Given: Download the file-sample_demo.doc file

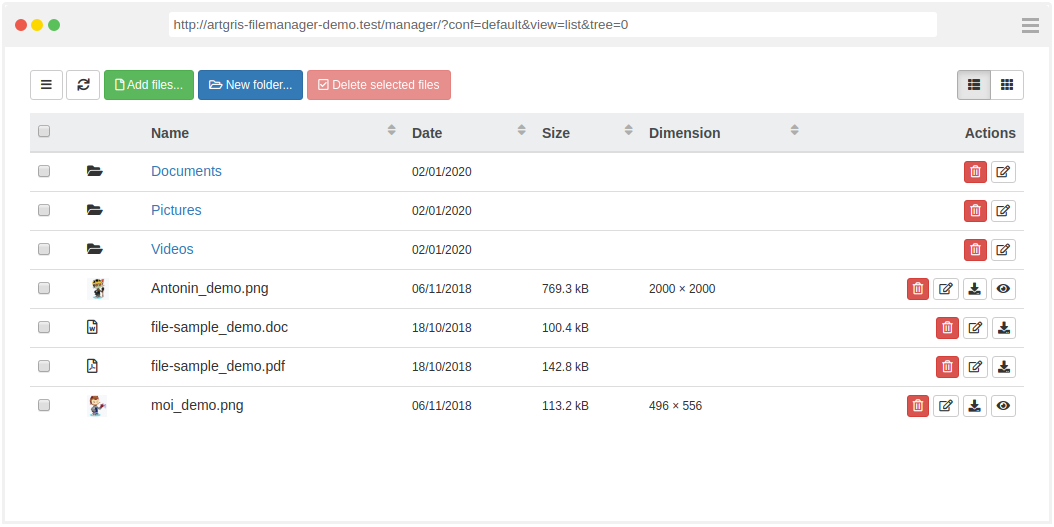Looking at the screenshot, I should click(1003, 328).
